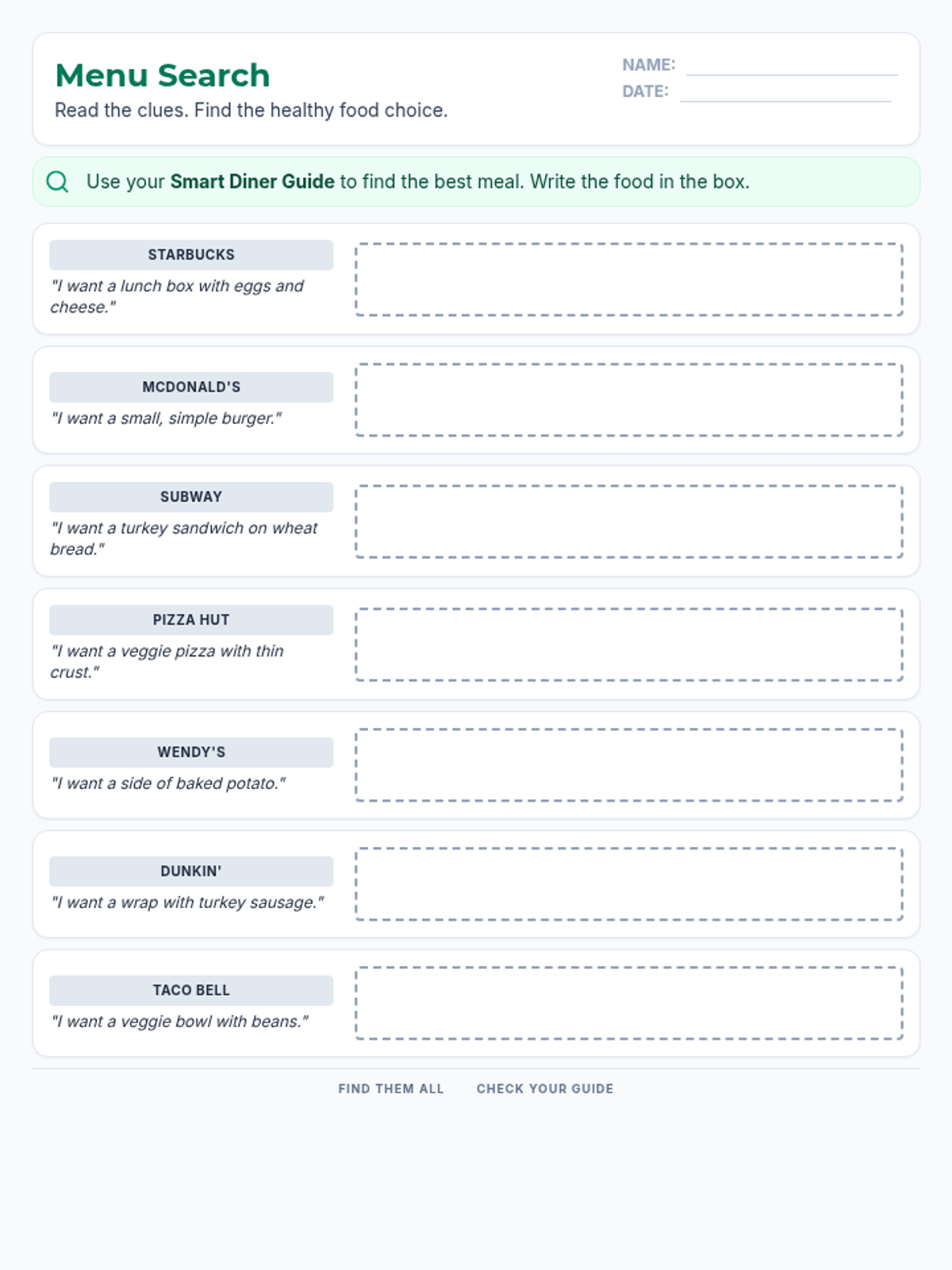Click the PIZZA HUT label header
This screenshot has width=952, height=1270.
point(191,620)
